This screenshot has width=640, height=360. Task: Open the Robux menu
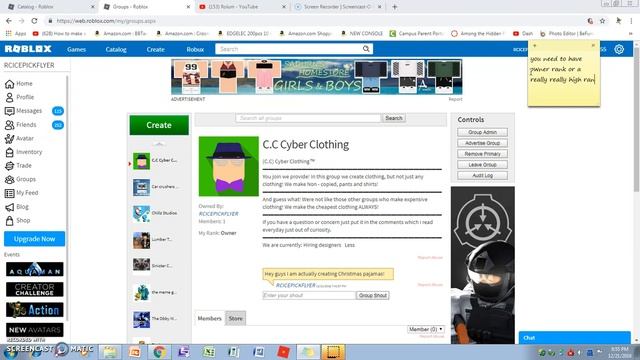pyautogui.click(x=195, y=49)
